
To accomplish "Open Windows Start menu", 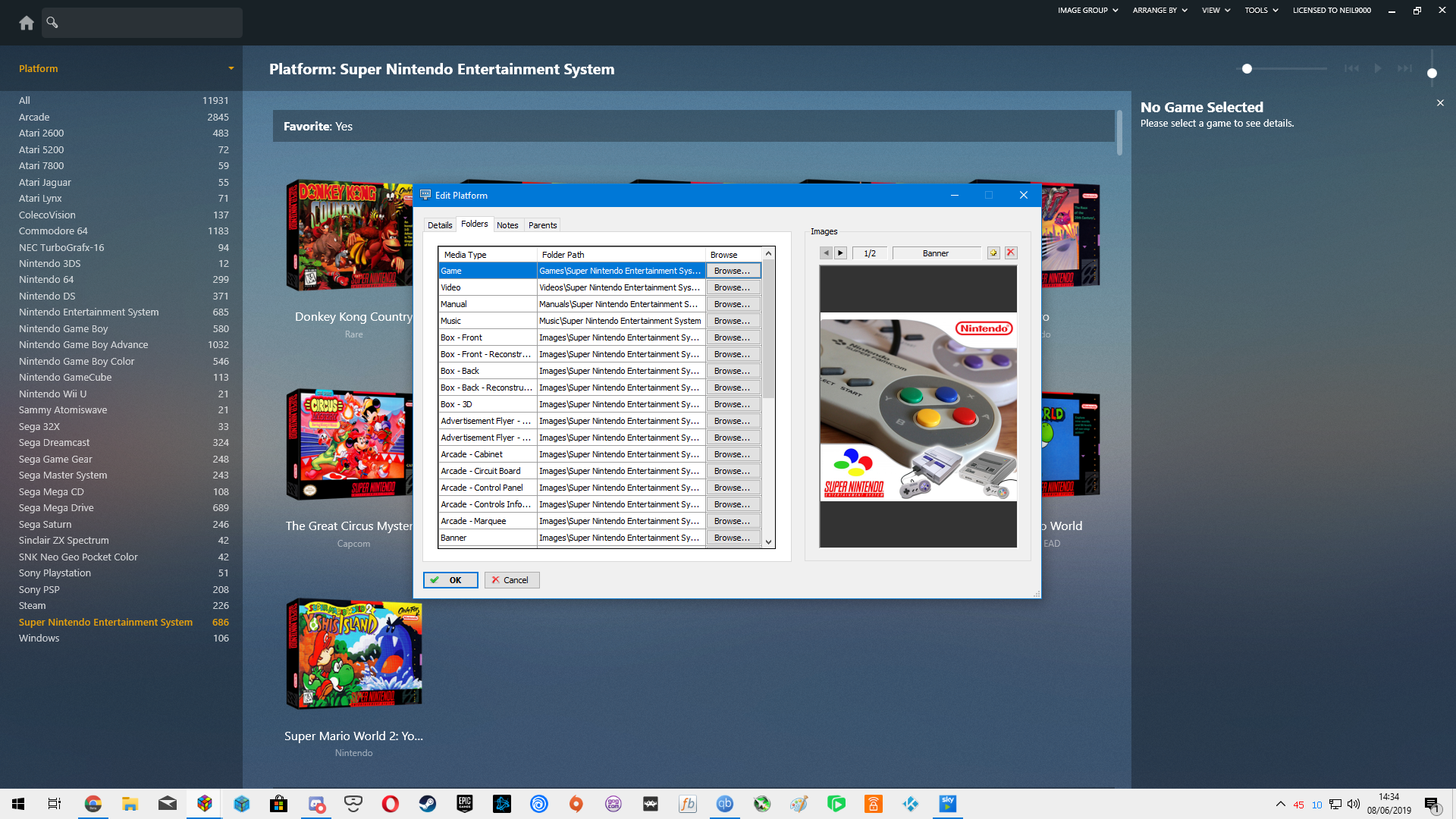I will pyautogui.click(x=18, y=804).
